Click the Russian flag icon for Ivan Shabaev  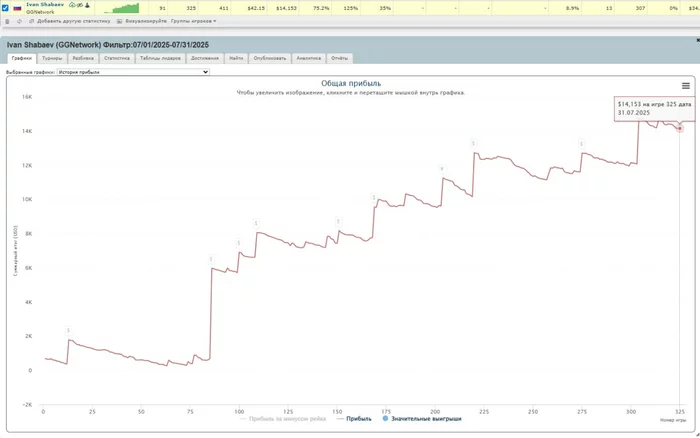click(x=17, y=8)
